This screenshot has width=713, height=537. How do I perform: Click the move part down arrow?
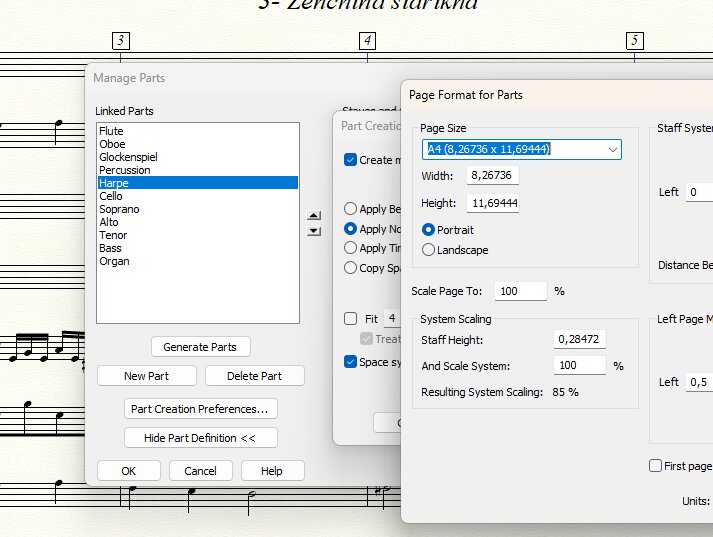tap(314, 231)
